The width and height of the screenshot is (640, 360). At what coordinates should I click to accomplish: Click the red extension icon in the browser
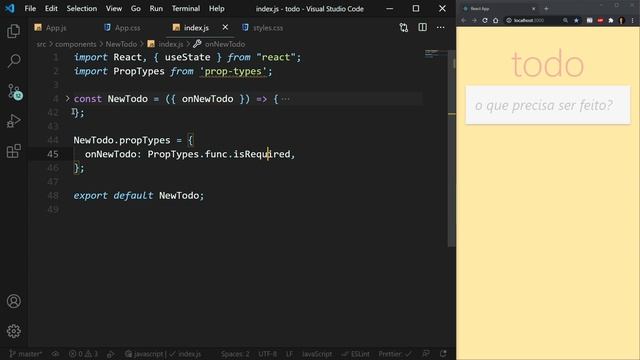click(x=600, y=20)
